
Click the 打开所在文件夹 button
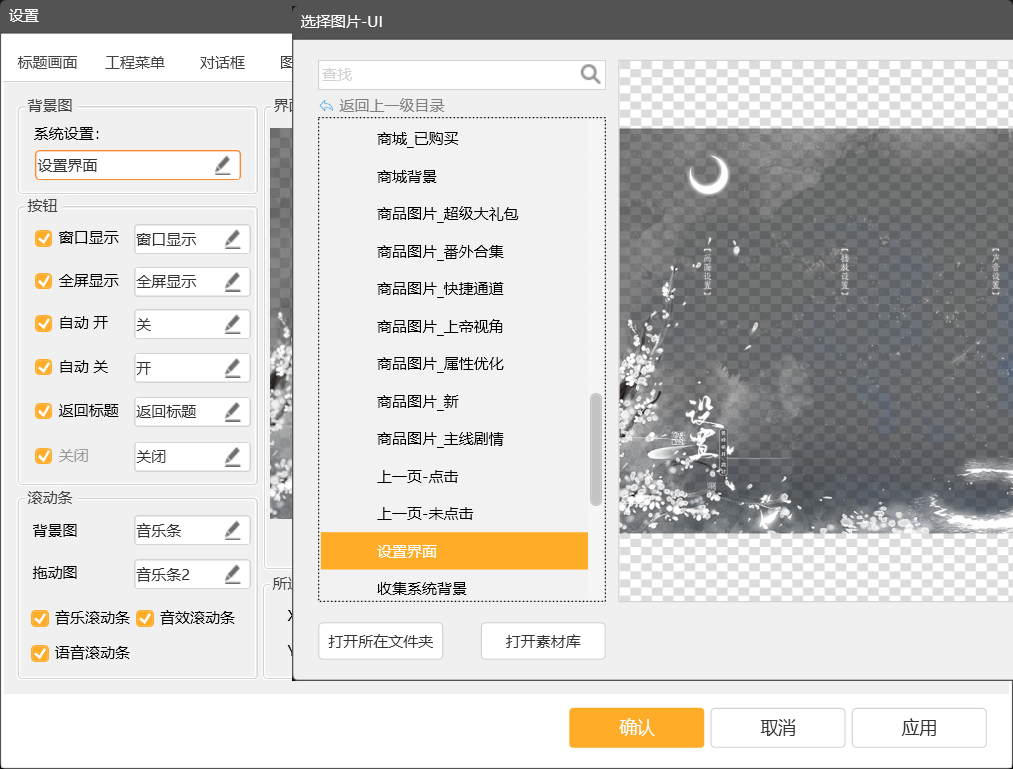(x=380, y=641)
